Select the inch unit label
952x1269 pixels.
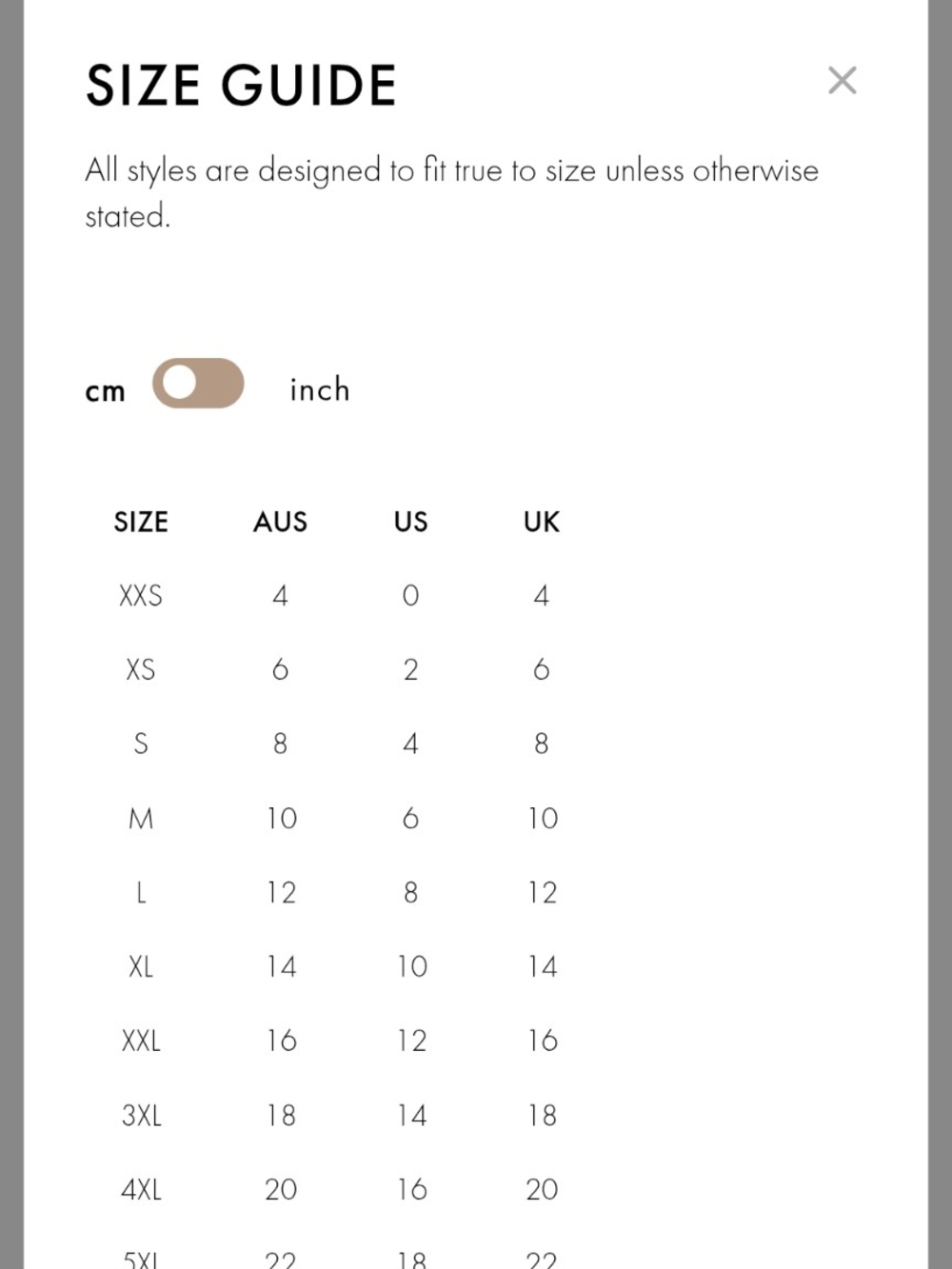point(320,389)
